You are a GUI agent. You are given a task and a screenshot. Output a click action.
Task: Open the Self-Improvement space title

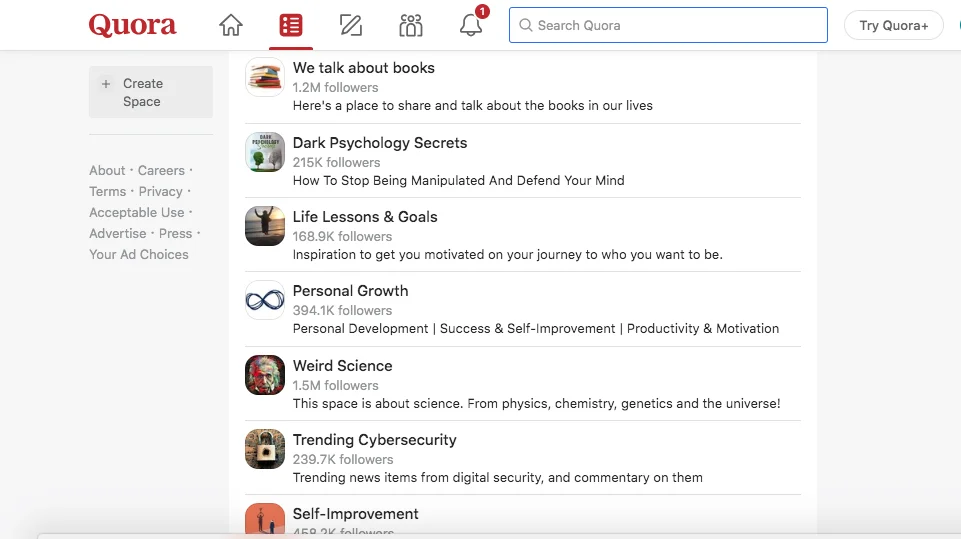[x=355, y=514]
